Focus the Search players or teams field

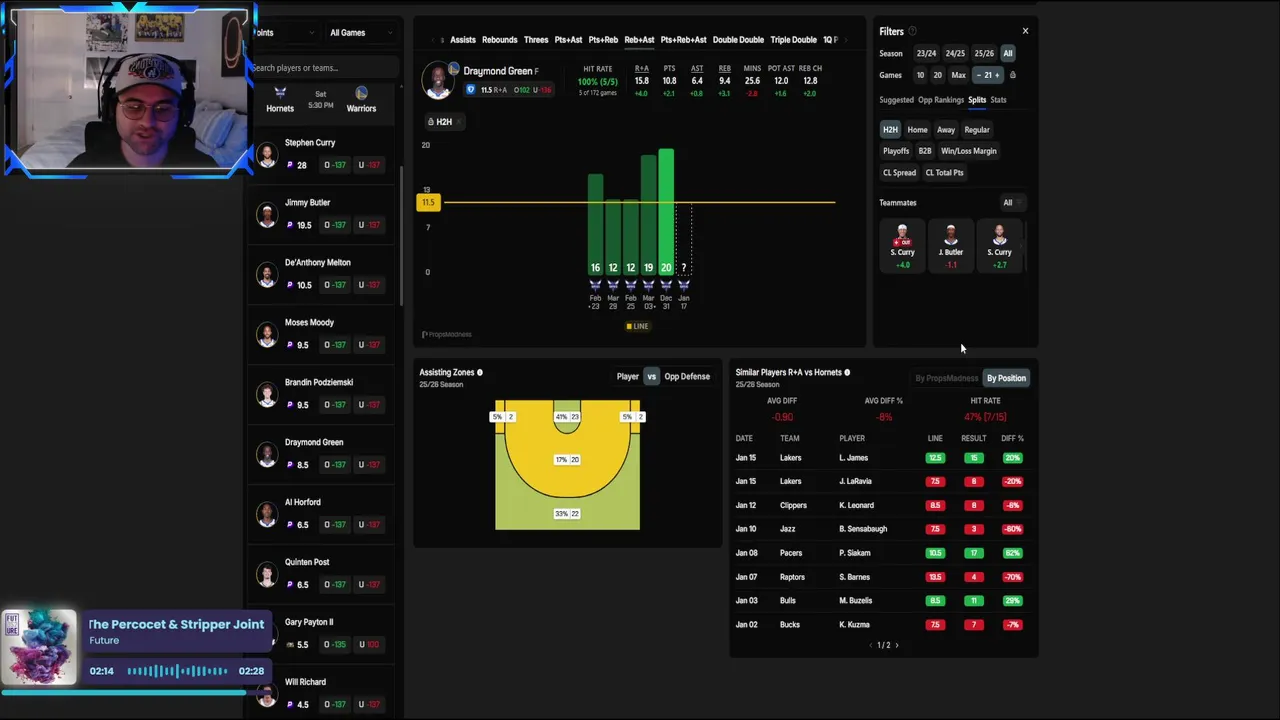(x=322, y=68)
